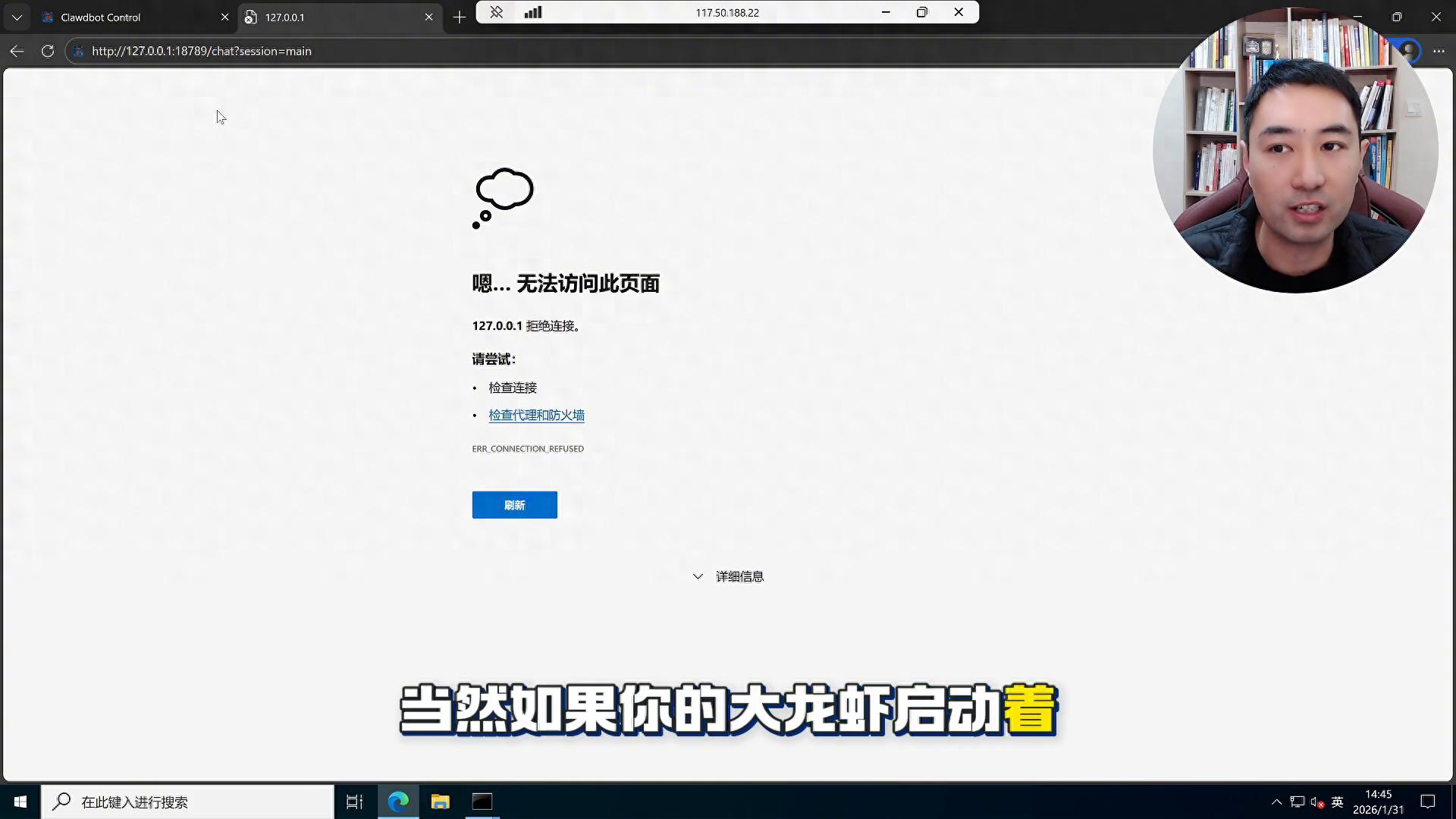Click the remote session pin icon
The width and height of the screenshot is (1456, 819).
coord(497,12)
